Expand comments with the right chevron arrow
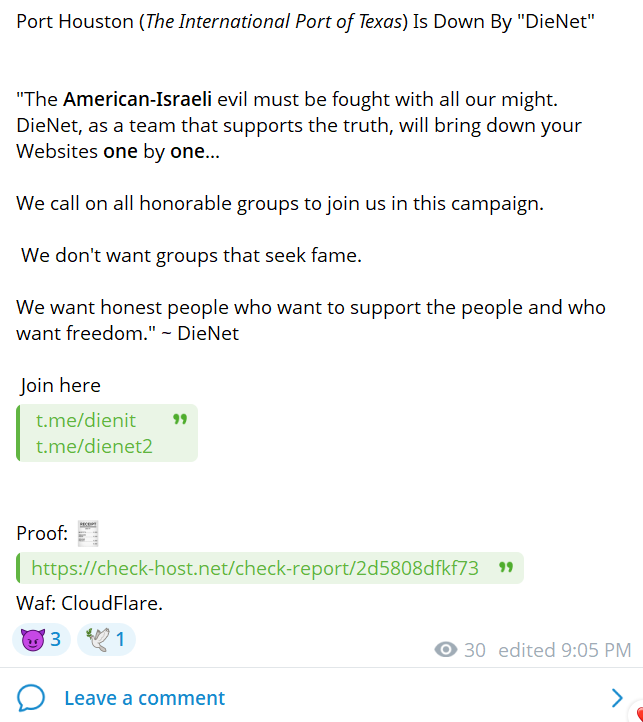This screenshot has height=722, width=643. (617, 698)
